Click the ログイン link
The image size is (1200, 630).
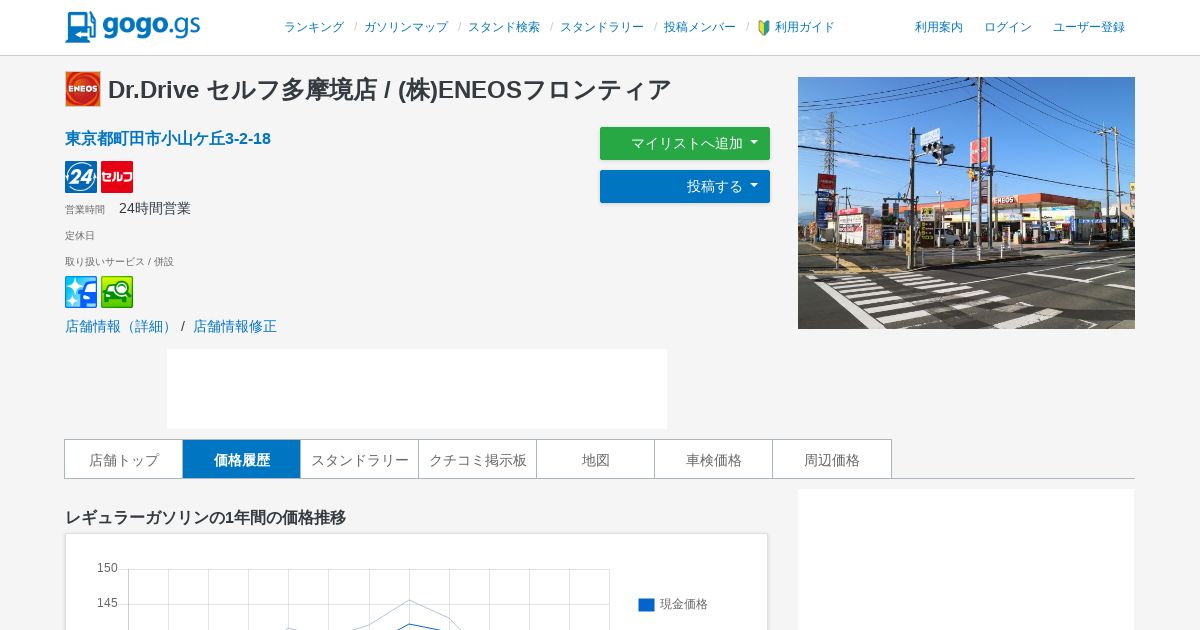(1008, 27)
